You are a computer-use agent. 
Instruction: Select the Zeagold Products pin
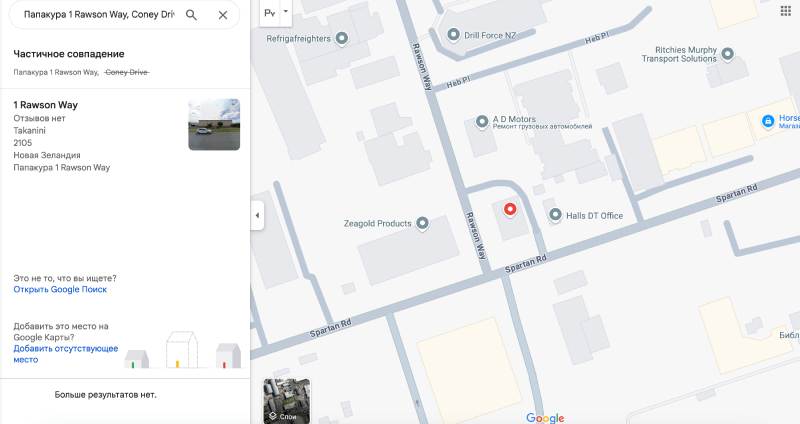click(422, 223)
